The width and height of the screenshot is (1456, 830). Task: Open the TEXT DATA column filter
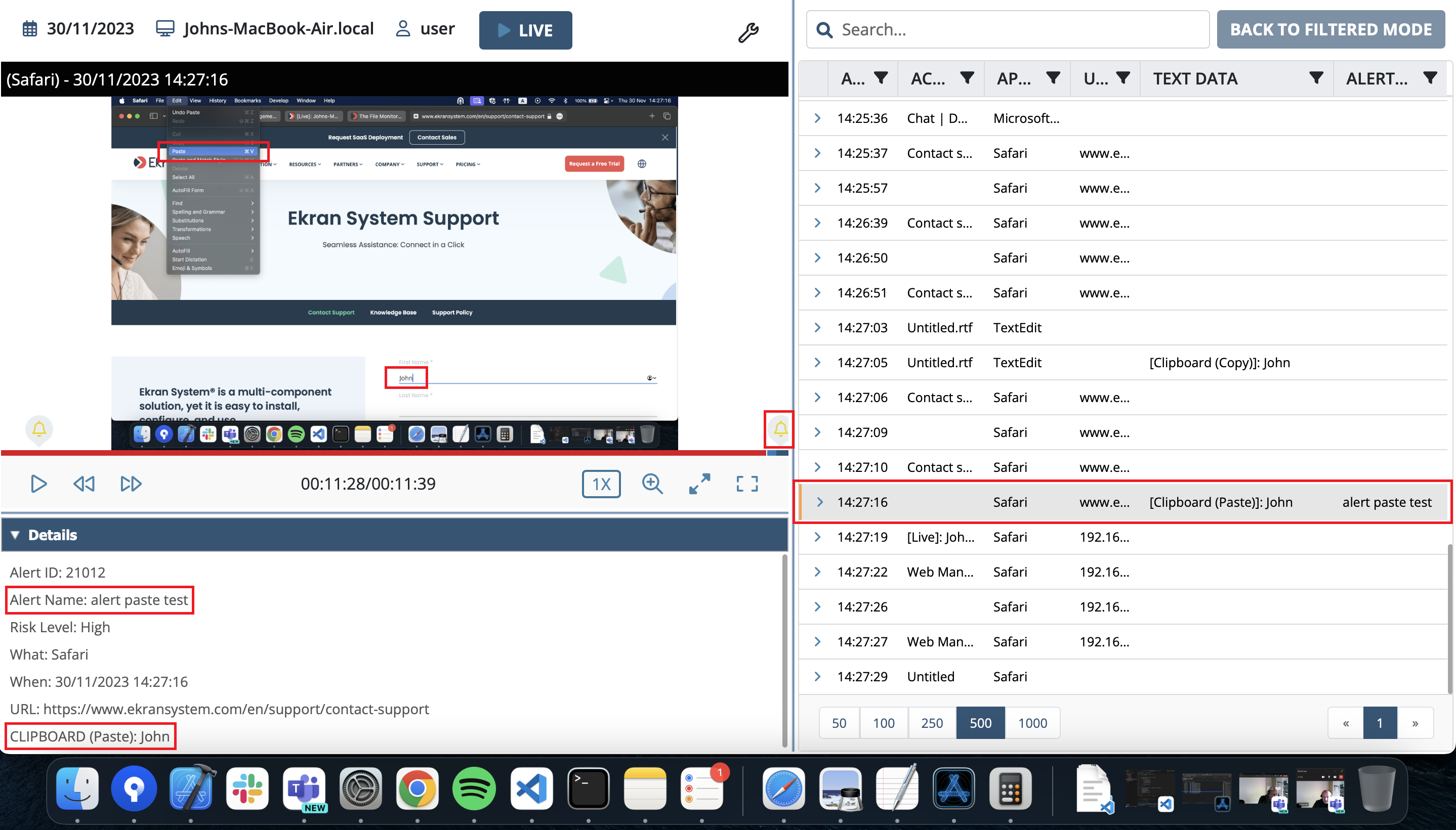coord(1316,78)
